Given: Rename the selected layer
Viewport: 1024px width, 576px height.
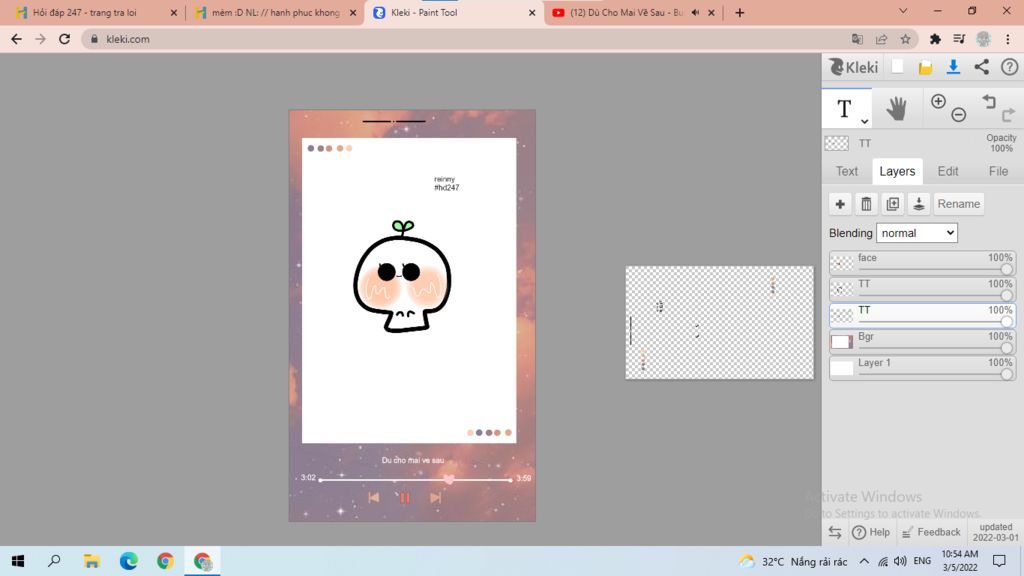Looking at the screenshot, I should click(958, 204).
